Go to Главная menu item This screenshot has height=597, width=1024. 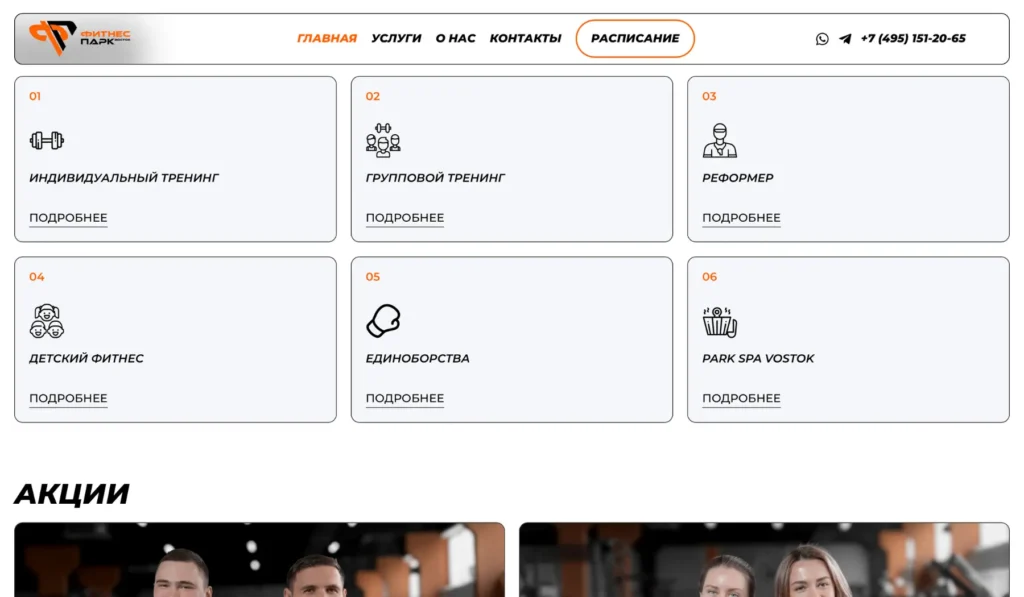point(327,39)
